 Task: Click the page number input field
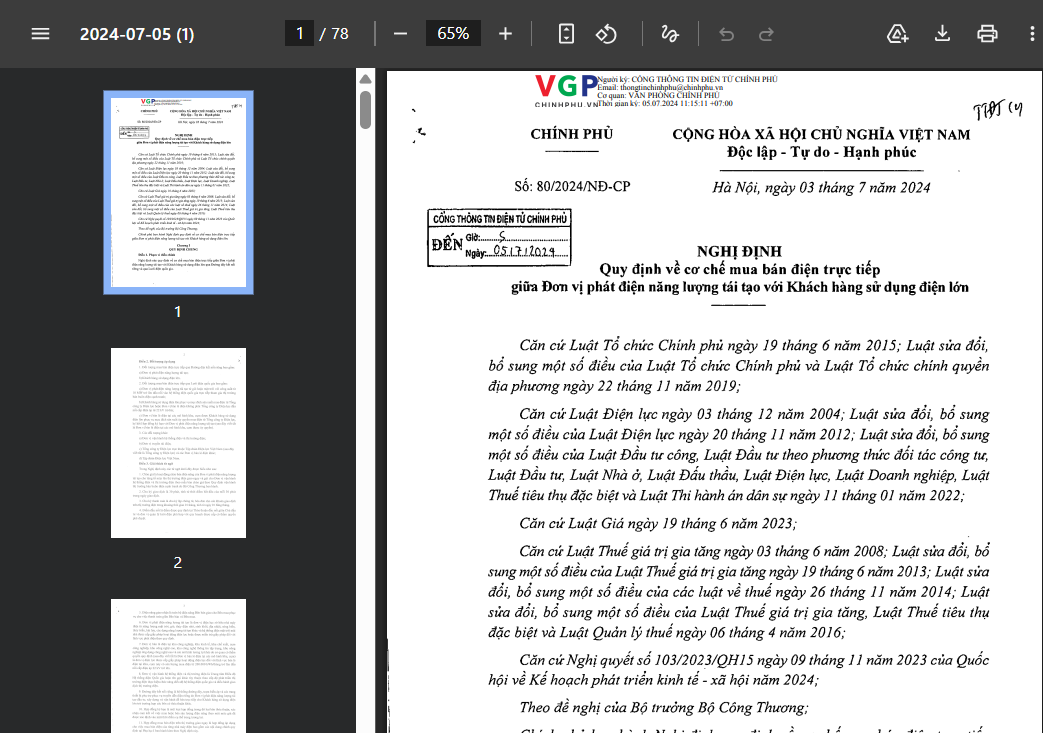pyautogui.click(x=299, y=33)
